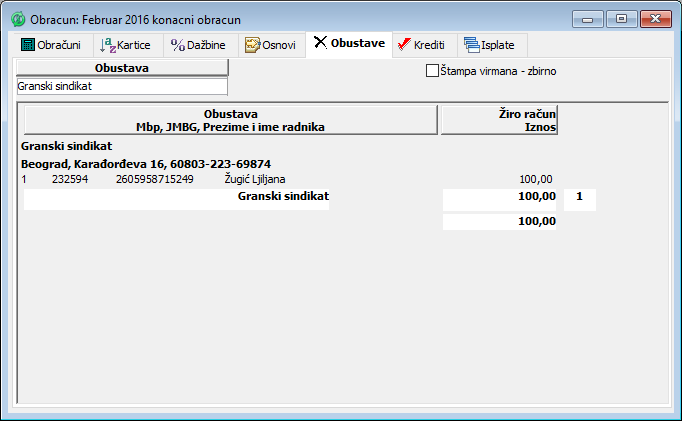Enable Štampa virmana - zbirno checkbox
This screenshot has height=421, width=682.
[432, 71]
